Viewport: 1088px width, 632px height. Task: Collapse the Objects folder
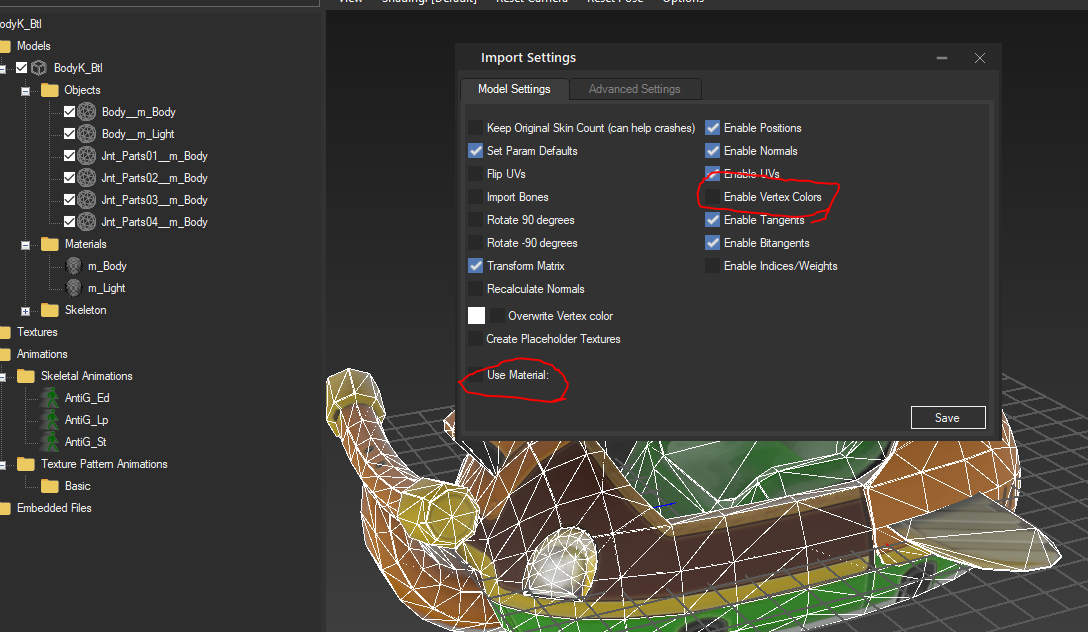coord(24,89)
